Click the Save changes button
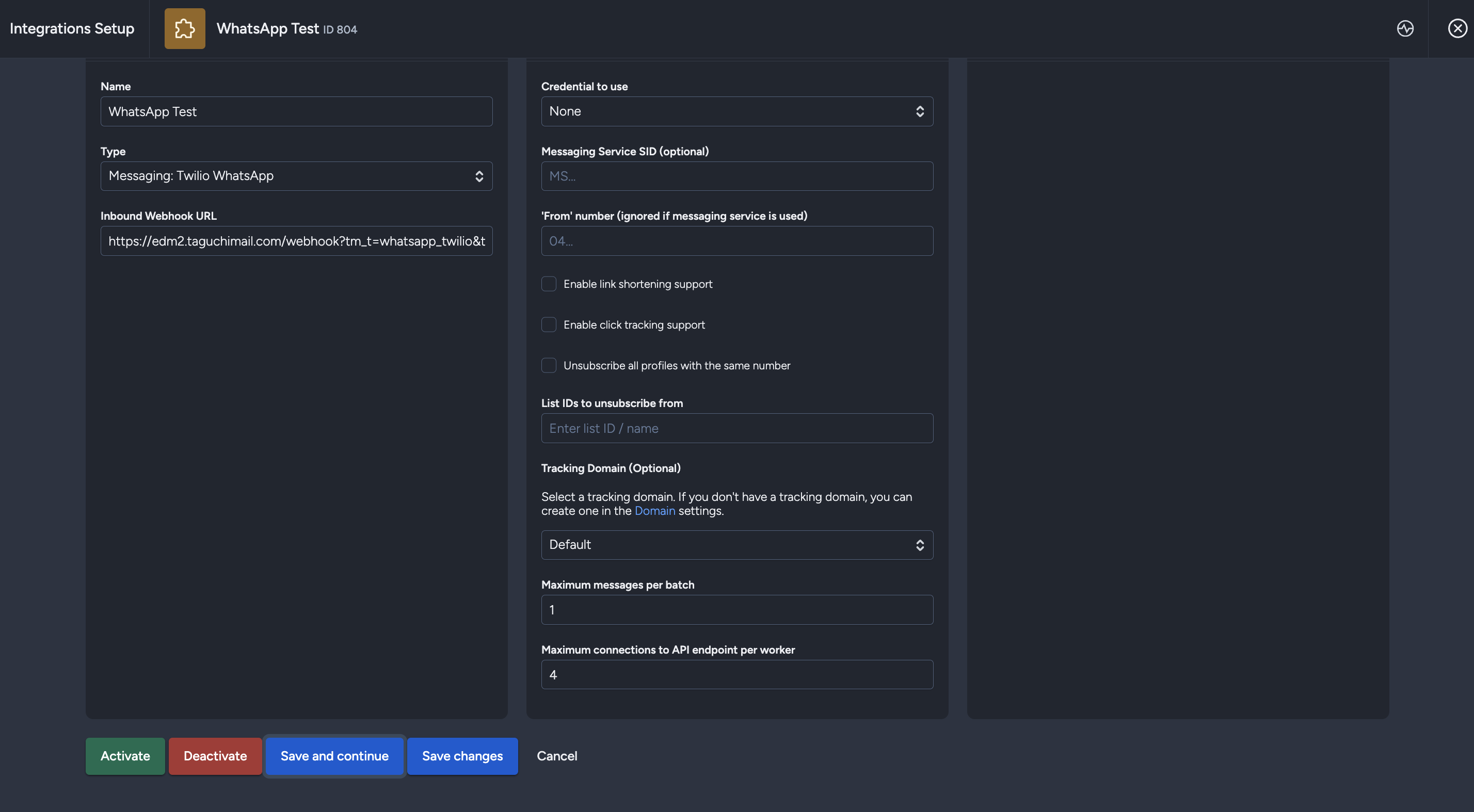The height and width of the screenshot is (812, 1474). (462, 756)
